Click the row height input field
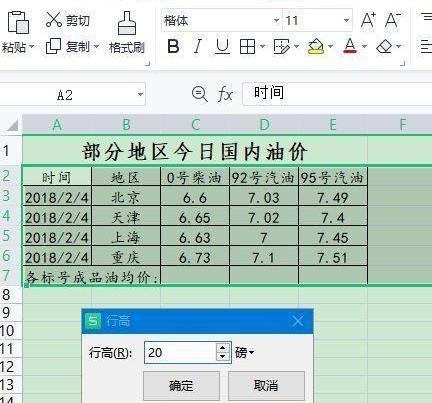 pos(180,352)
